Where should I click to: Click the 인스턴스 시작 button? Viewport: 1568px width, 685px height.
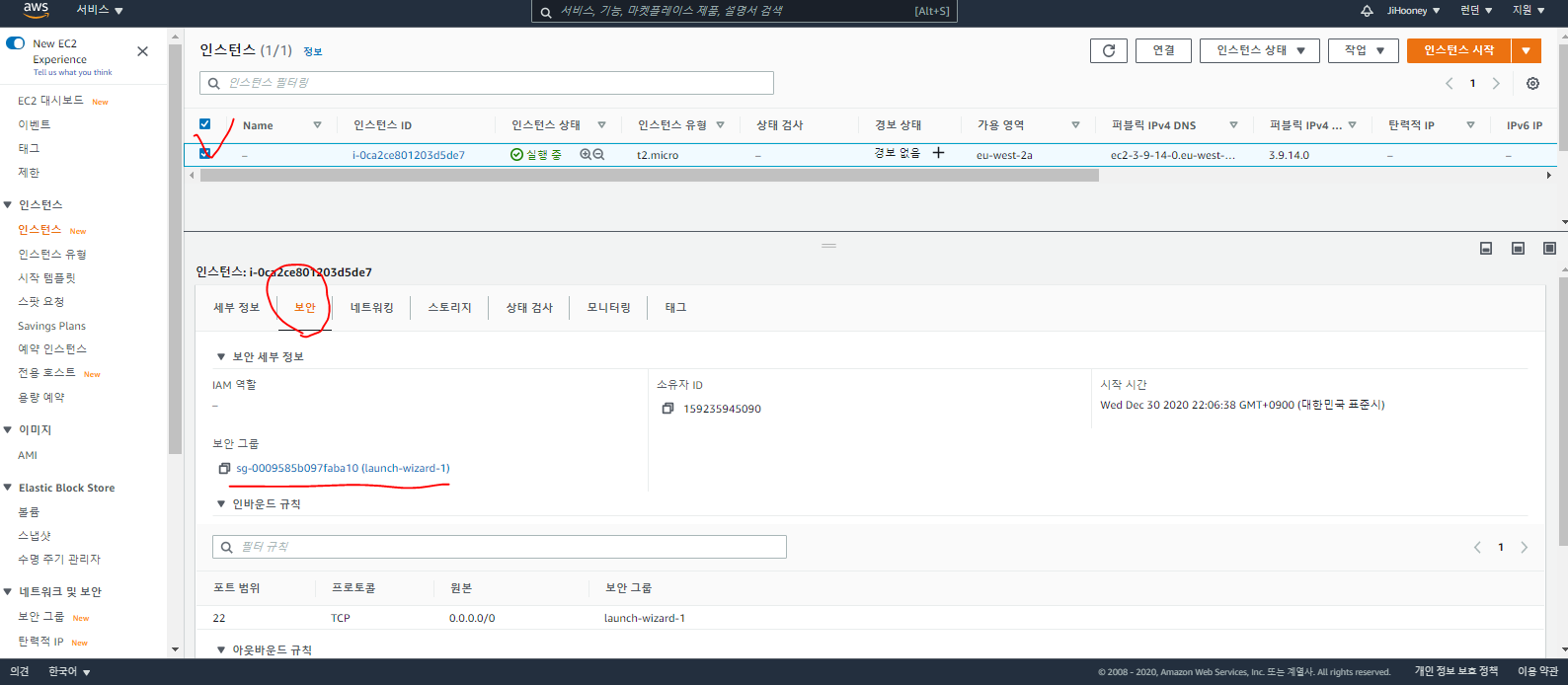[x=1459, y=50]
